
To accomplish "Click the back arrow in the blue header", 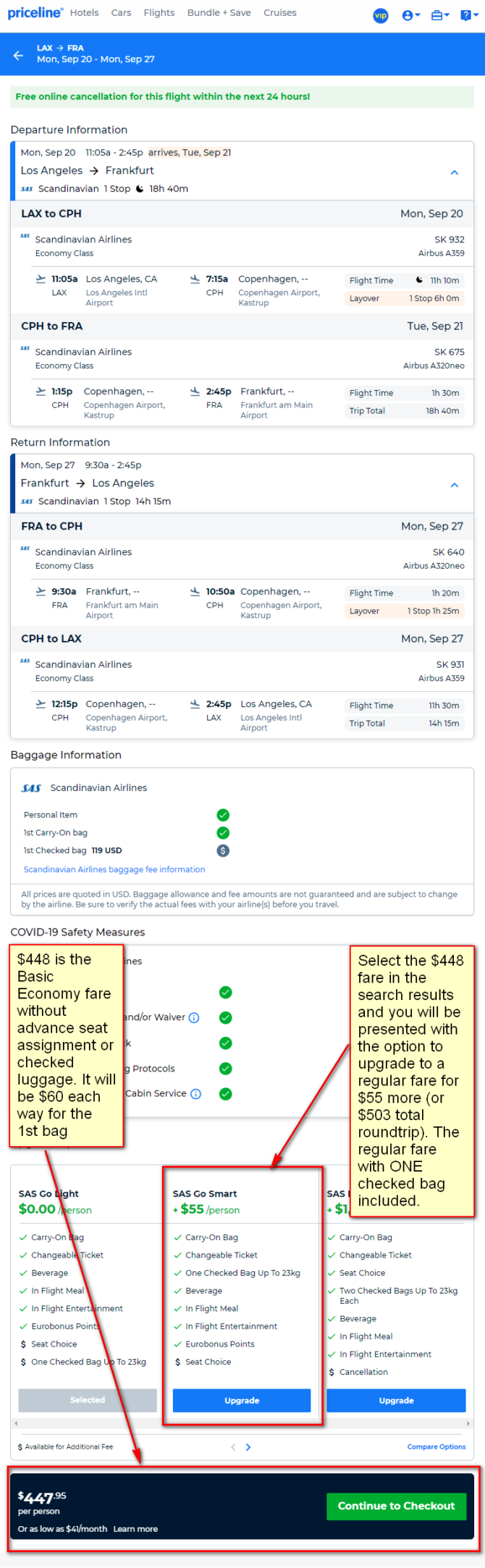I will tap(19, 54).
